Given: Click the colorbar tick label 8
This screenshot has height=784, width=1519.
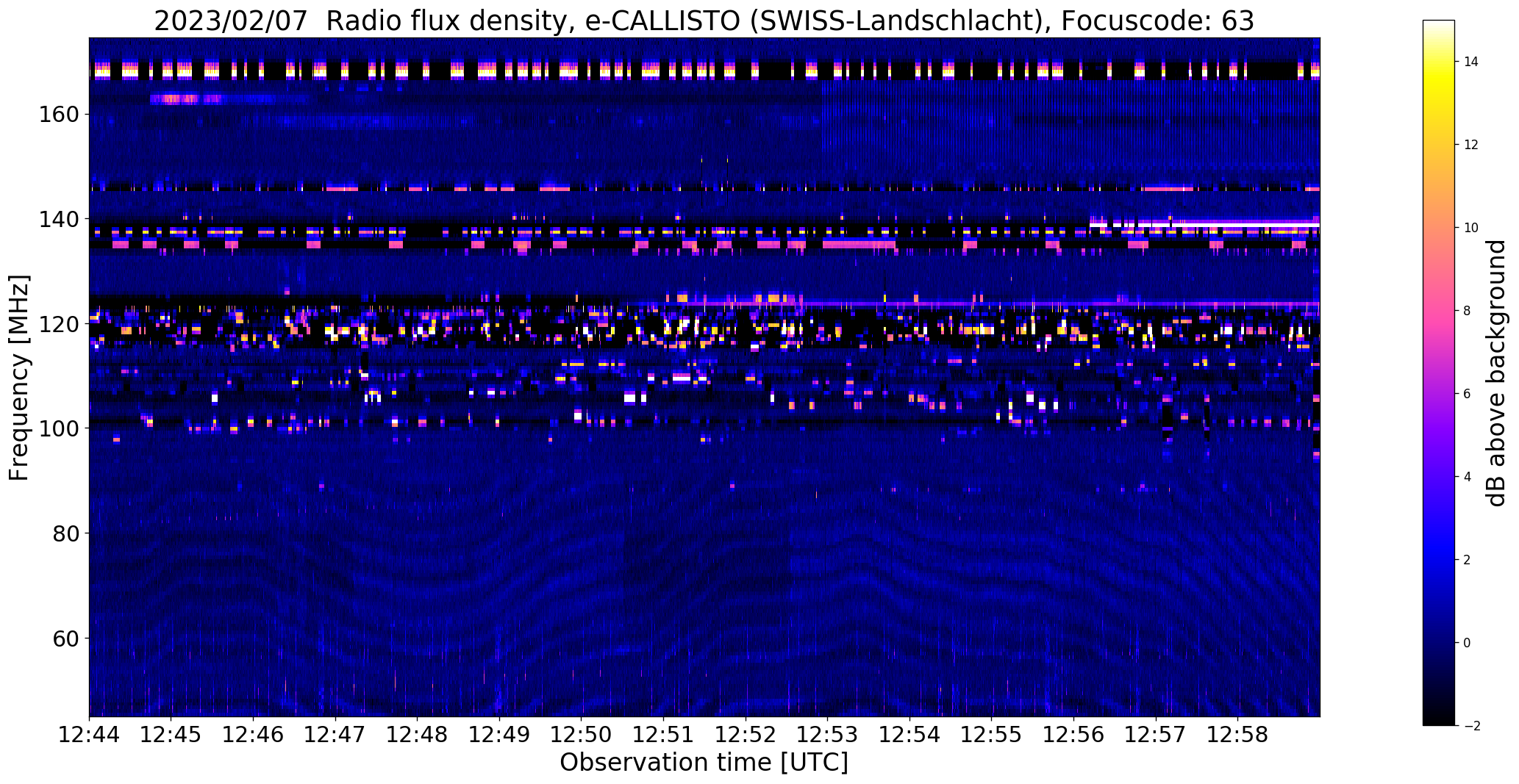Looking at the screenshot, I should pos(1468,311).
